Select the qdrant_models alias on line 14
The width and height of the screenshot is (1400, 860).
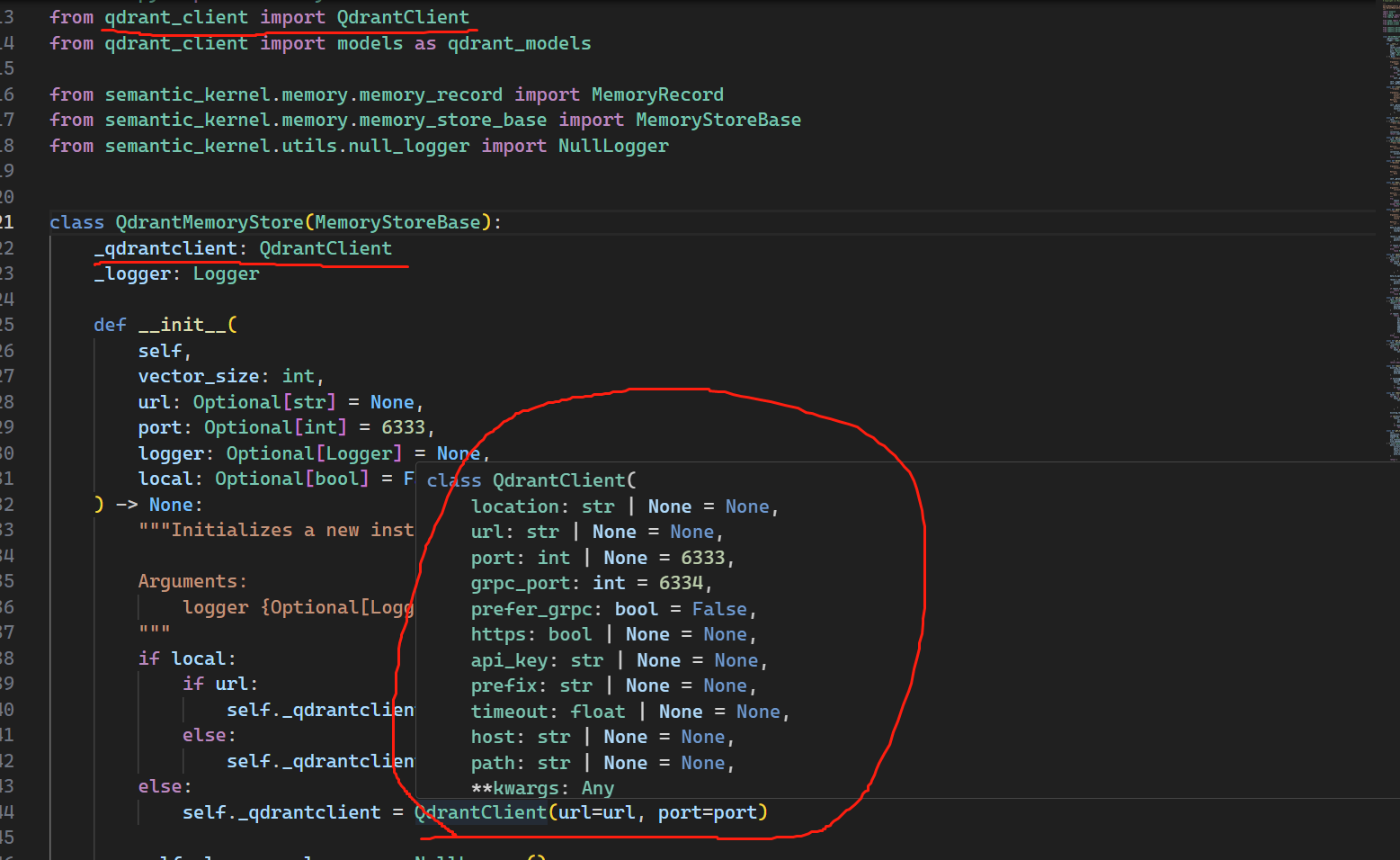click(518, 42)
